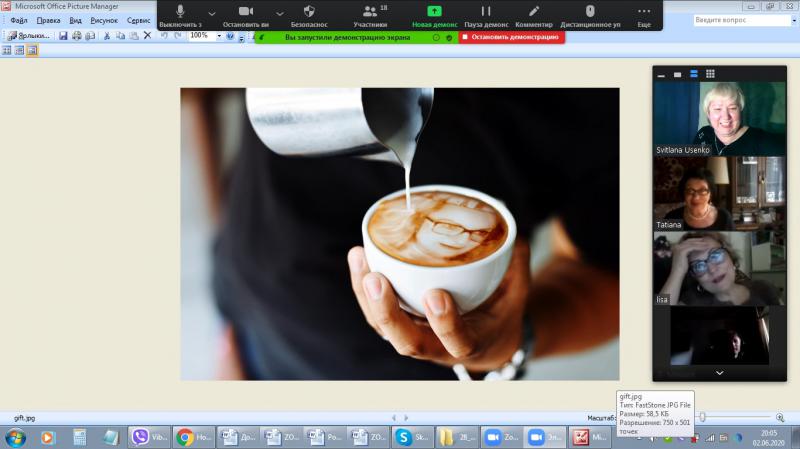Open the Еще three-dots menu

(644, 15)
